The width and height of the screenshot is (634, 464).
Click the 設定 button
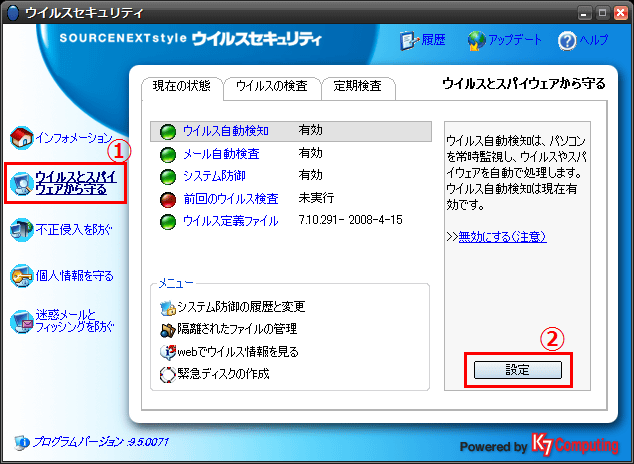click(x=518, y=370)
